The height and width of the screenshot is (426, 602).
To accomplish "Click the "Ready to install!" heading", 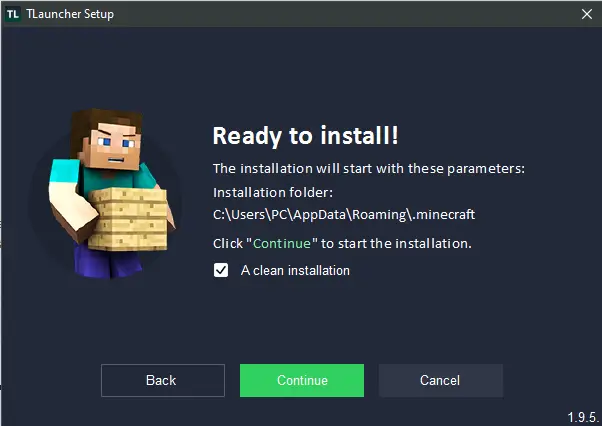I will 306,136.
